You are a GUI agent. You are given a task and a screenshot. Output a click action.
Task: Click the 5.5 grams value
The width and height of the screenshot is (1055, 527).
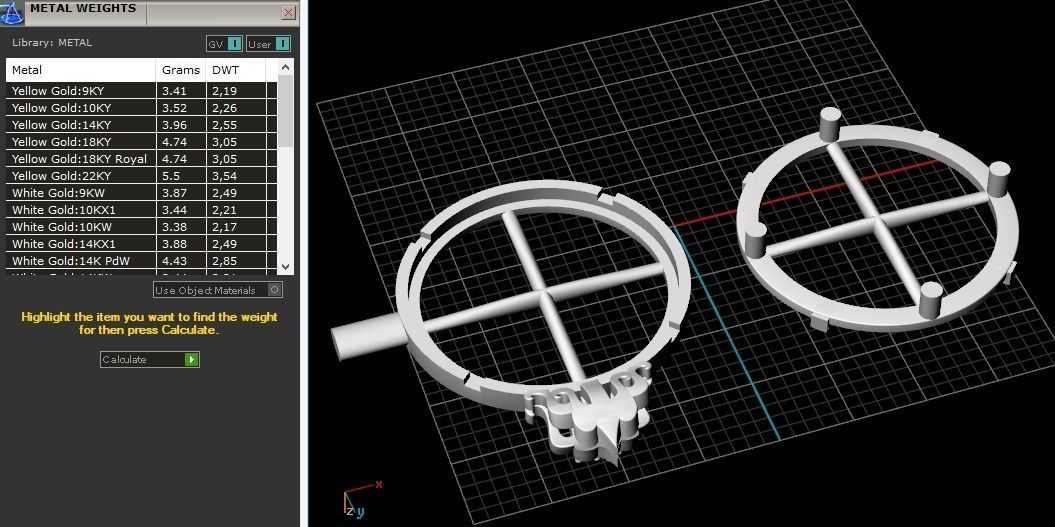pyautogui.click(x=170, y=176)
